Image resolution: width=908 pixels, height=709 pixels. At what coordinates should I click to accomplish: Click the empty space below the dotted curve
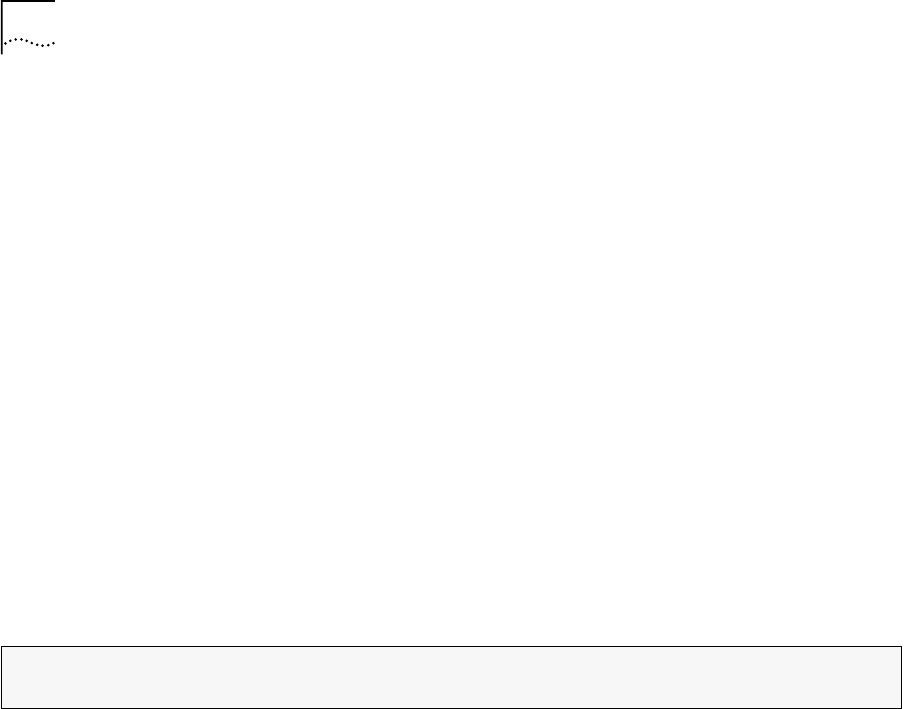[x=29, y=51]
